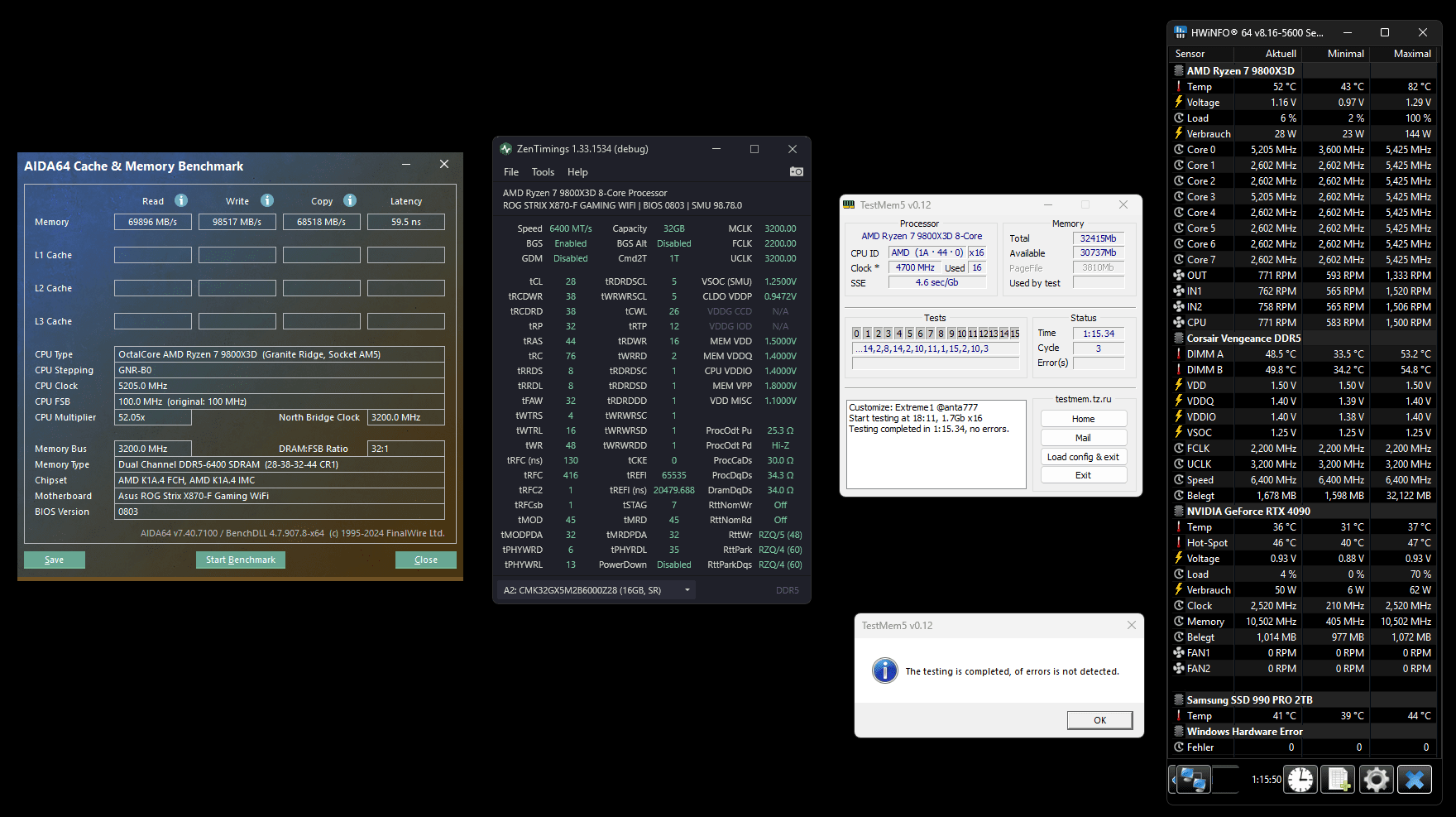Viewport: 1456px width, 817px height.
Task: Click the CPU Type field in AIDA64
Action: [280, 354]
